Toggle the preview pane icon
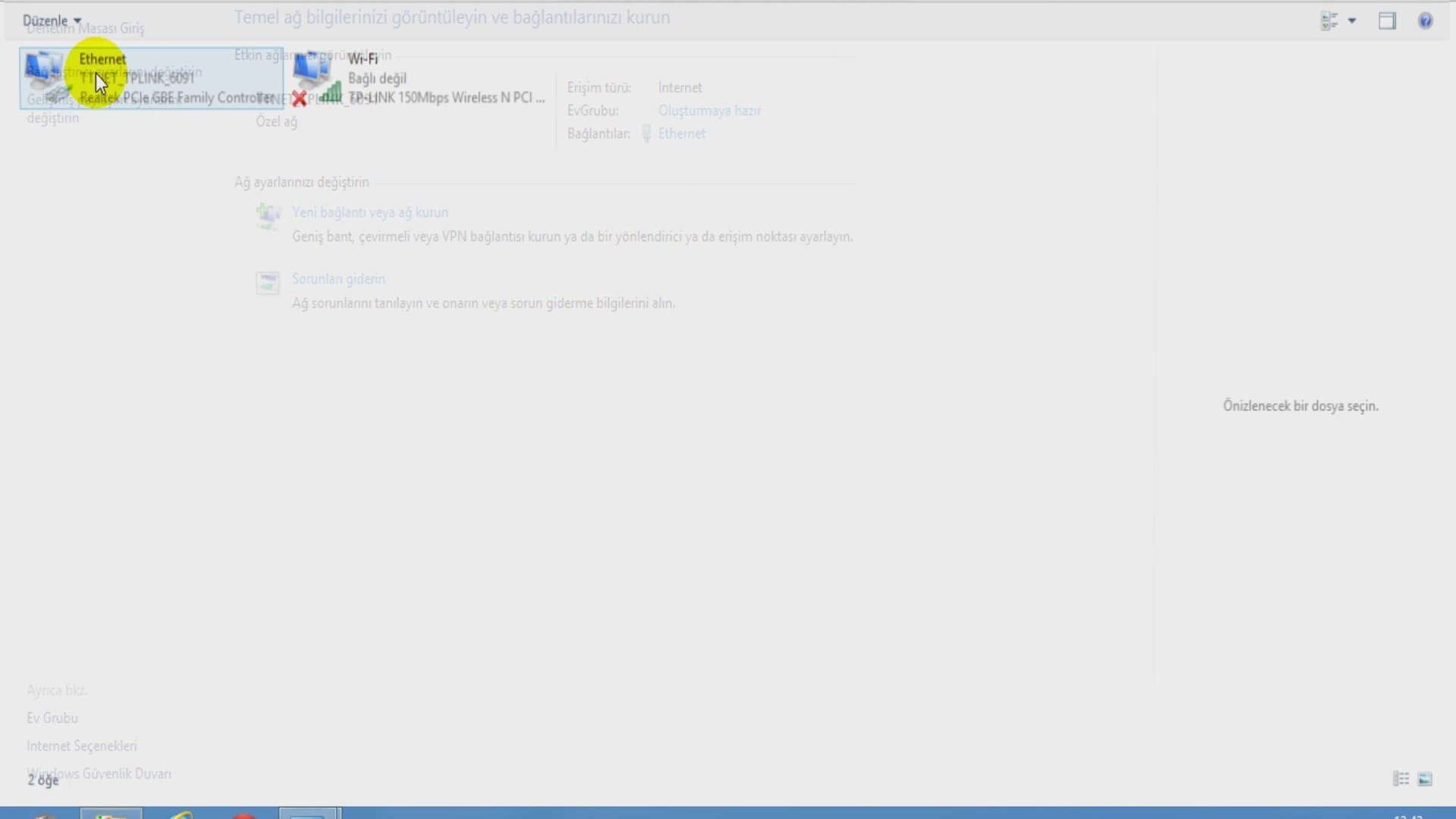Image resolution: width=1456 pixels, height=819 pixels. [1387, 21]
